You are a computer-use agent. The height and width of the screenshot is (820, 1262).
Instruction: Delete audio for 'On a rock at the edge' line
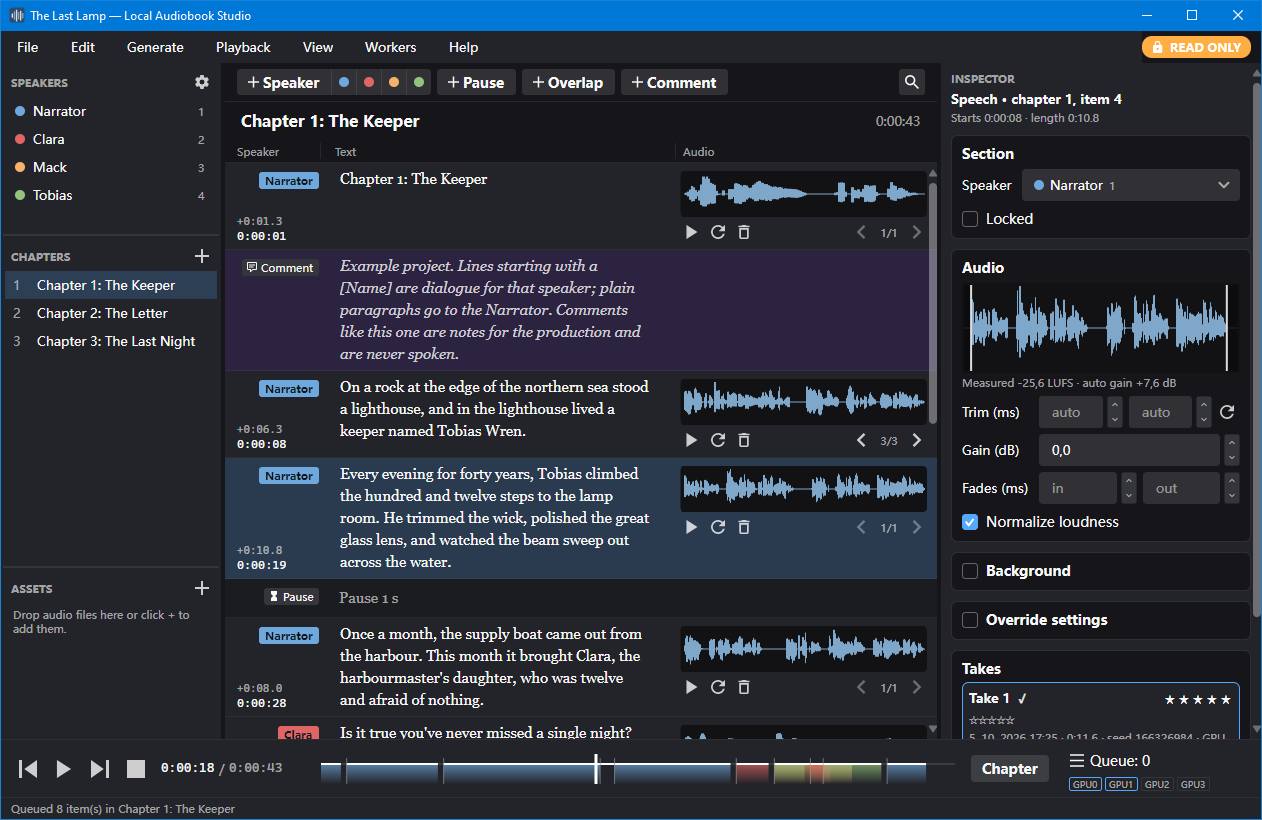tap(744, 440)
